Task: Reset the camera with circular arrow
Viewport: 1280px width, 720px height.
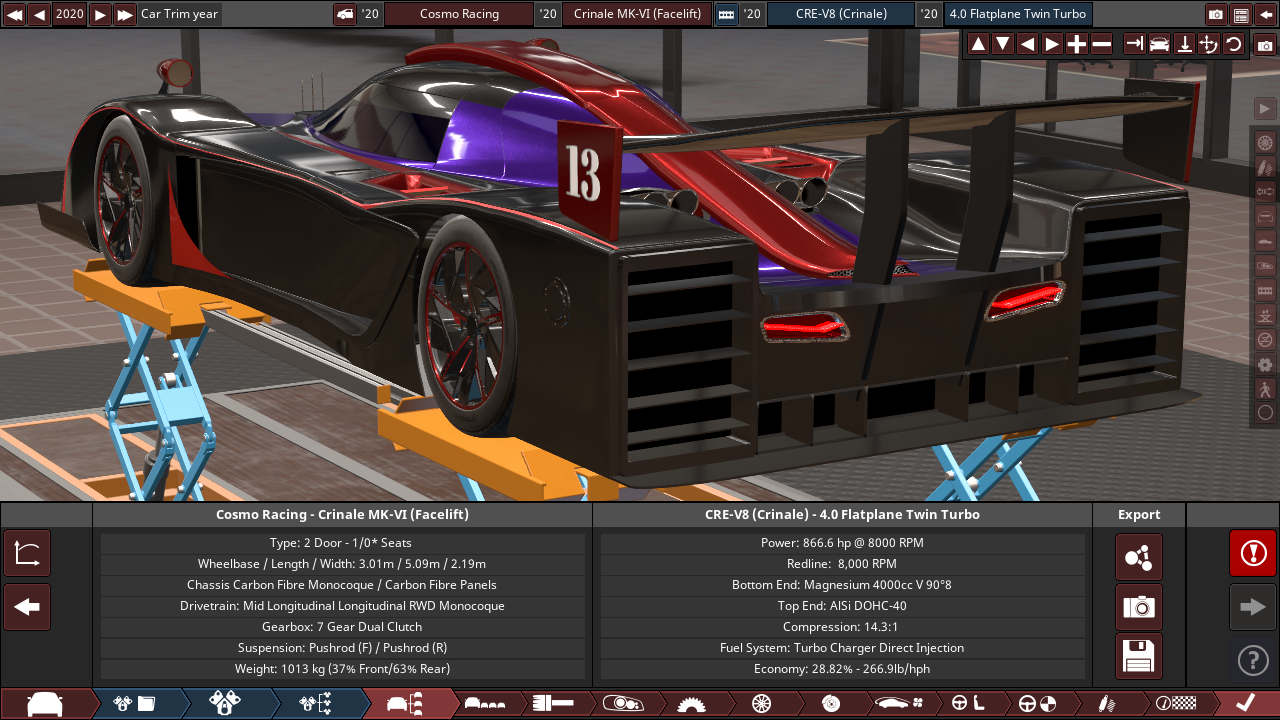Action: click(x=1233, y=44)
